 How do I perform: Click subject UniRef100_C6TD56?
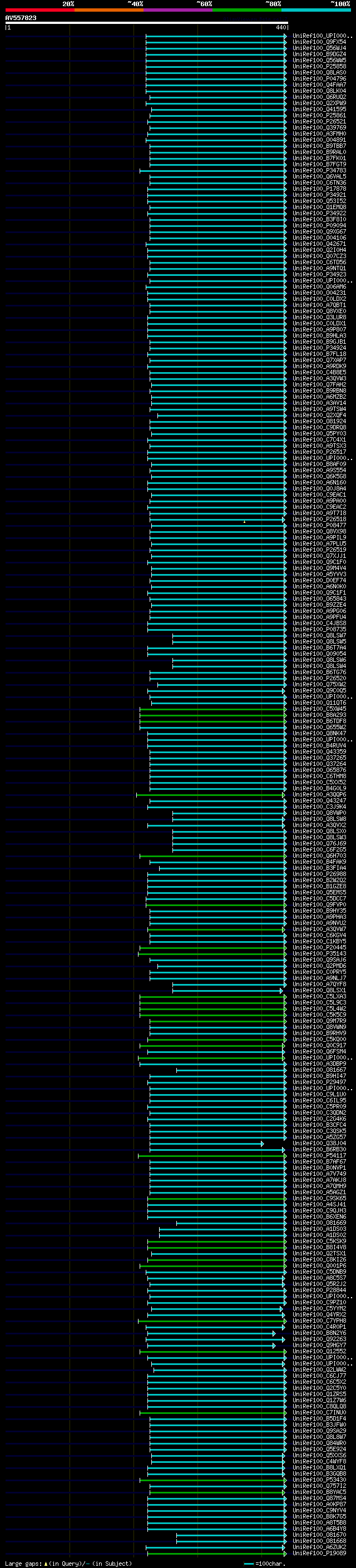(319, 262)
